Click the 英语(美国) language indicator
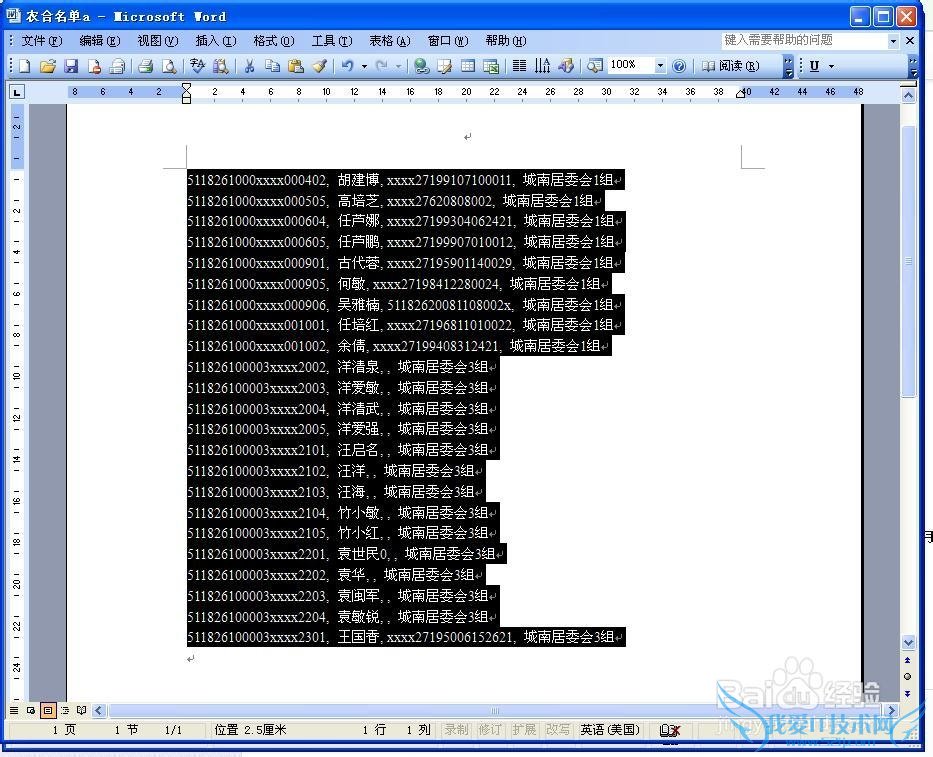Screen dimensions: 933x757 pyautogui.click(x=610, y=730)
